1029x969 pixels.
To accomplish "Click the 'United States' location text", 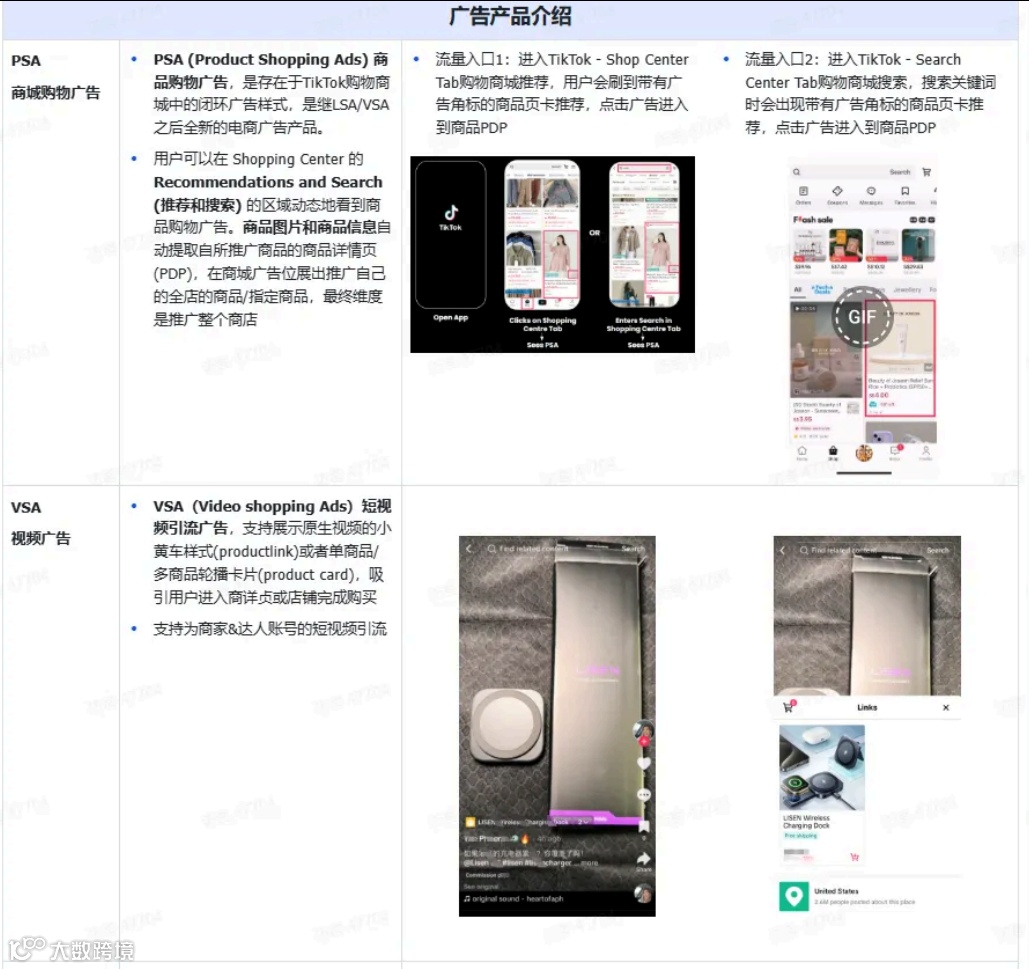I will pos(836,891).
